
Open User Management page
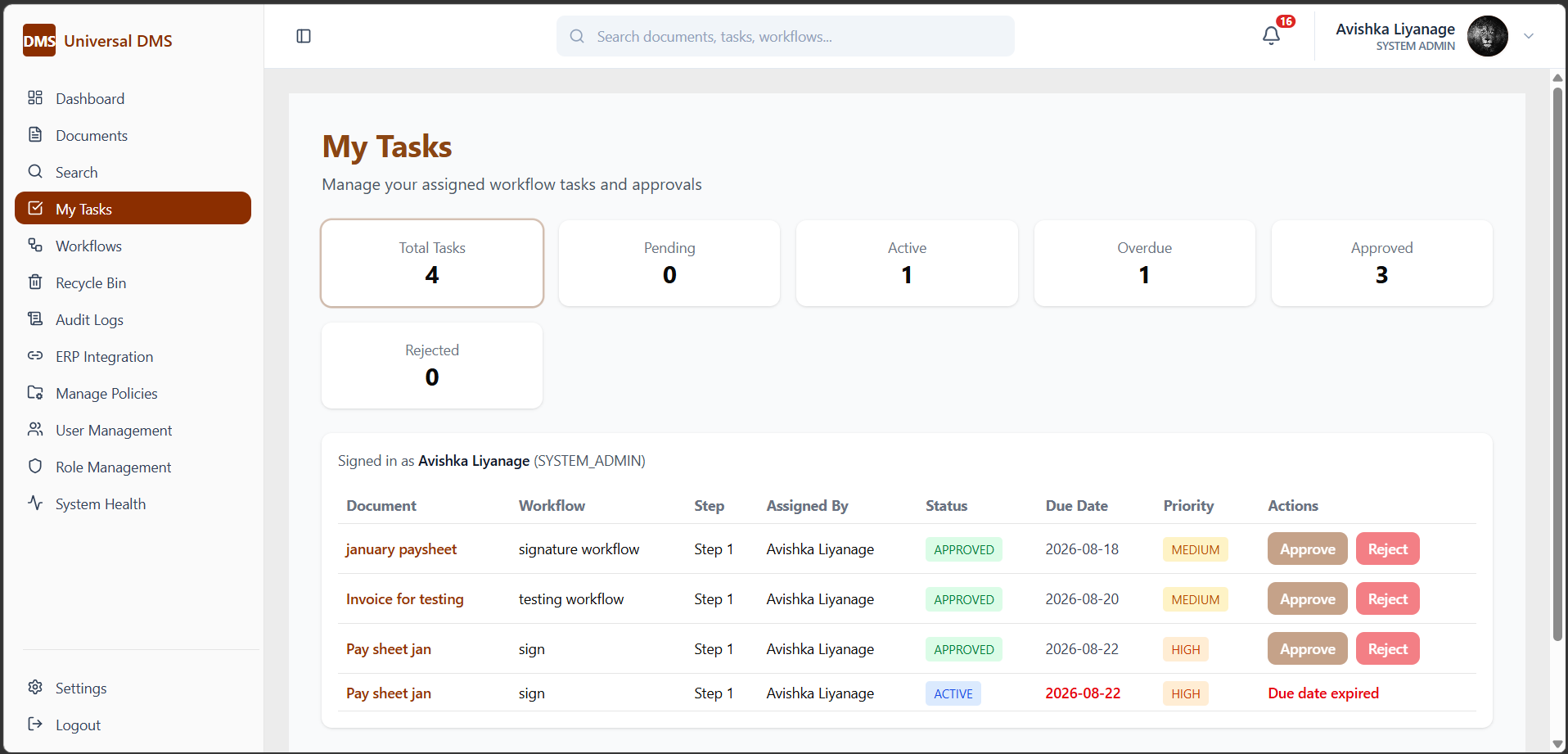133,430
